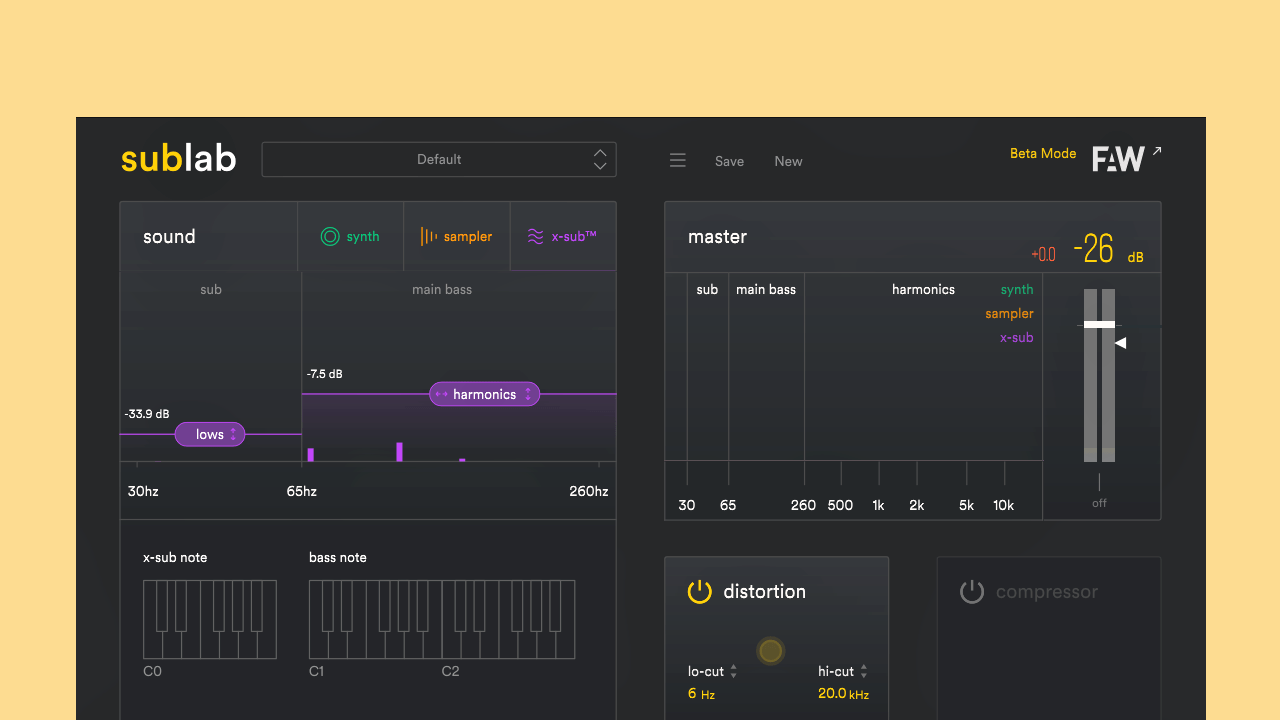Click the hi-cut 20.0 kHz value

click(x=843, y=694)
